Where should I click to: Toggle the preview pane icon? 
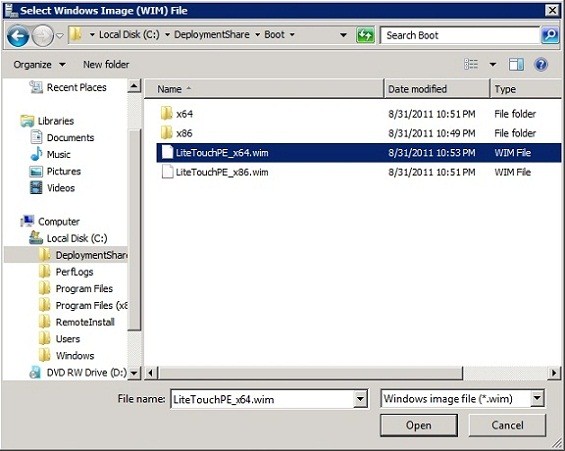[516, 65]
